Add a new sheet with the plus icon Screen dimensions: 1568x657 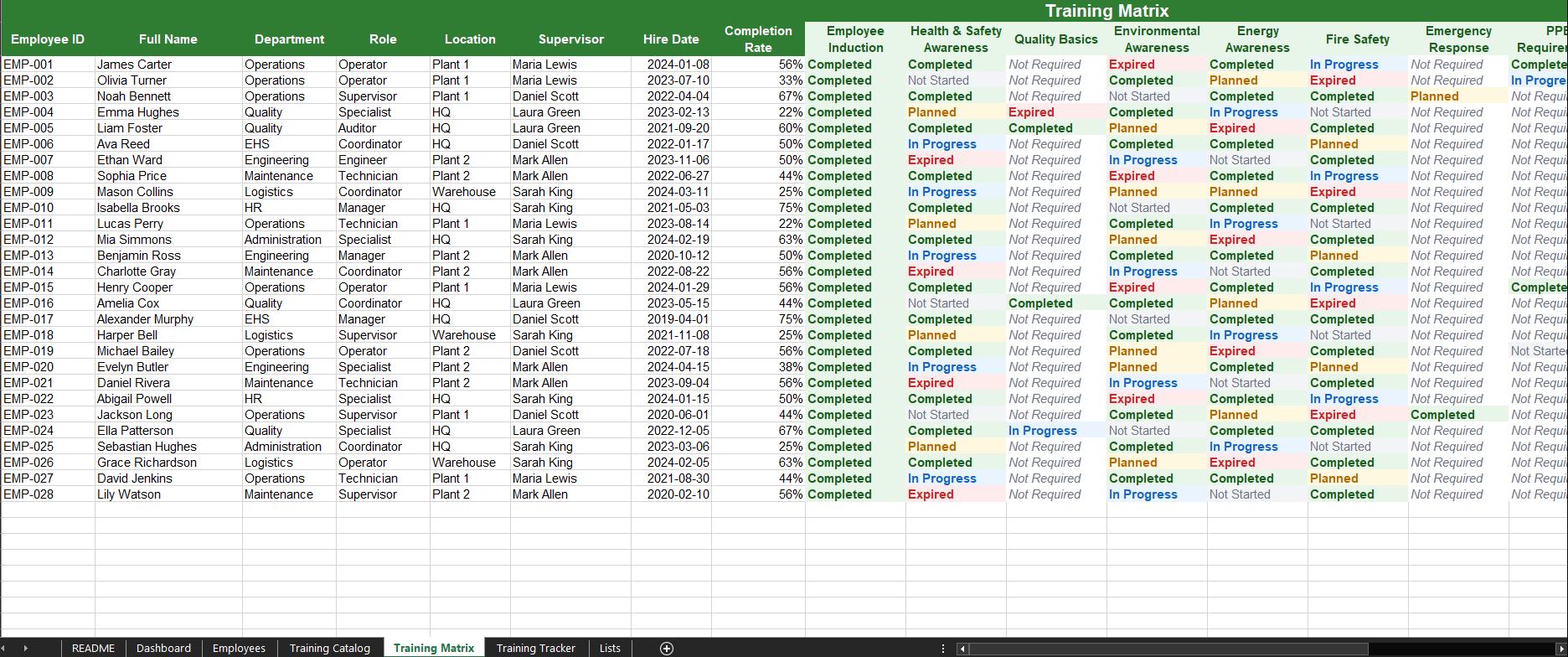coord(667,648)
